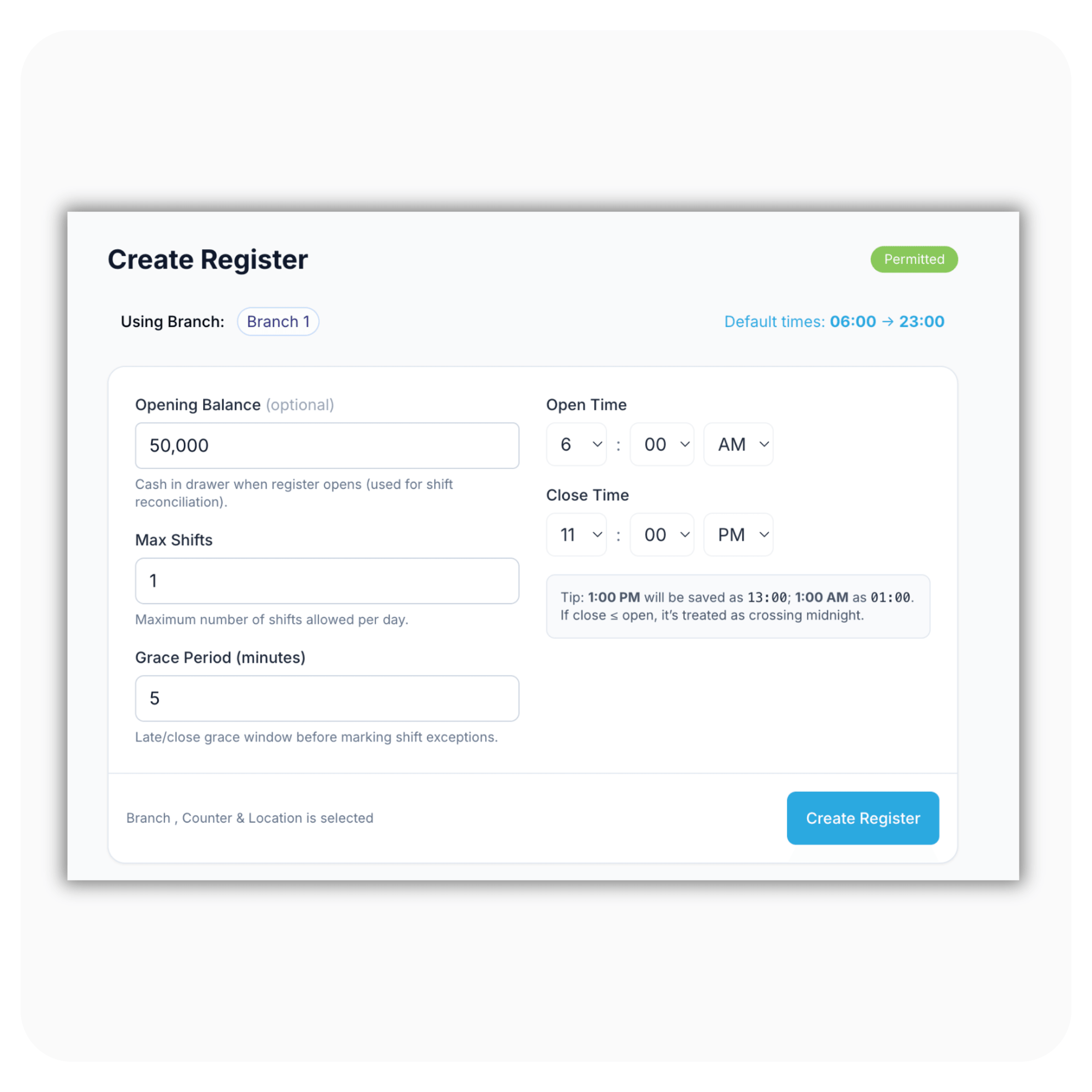This screenshot has width=1092, height=1092.
Task: Click the green Permitted badge
Action: pyautogui.click(x=914, y=259)
